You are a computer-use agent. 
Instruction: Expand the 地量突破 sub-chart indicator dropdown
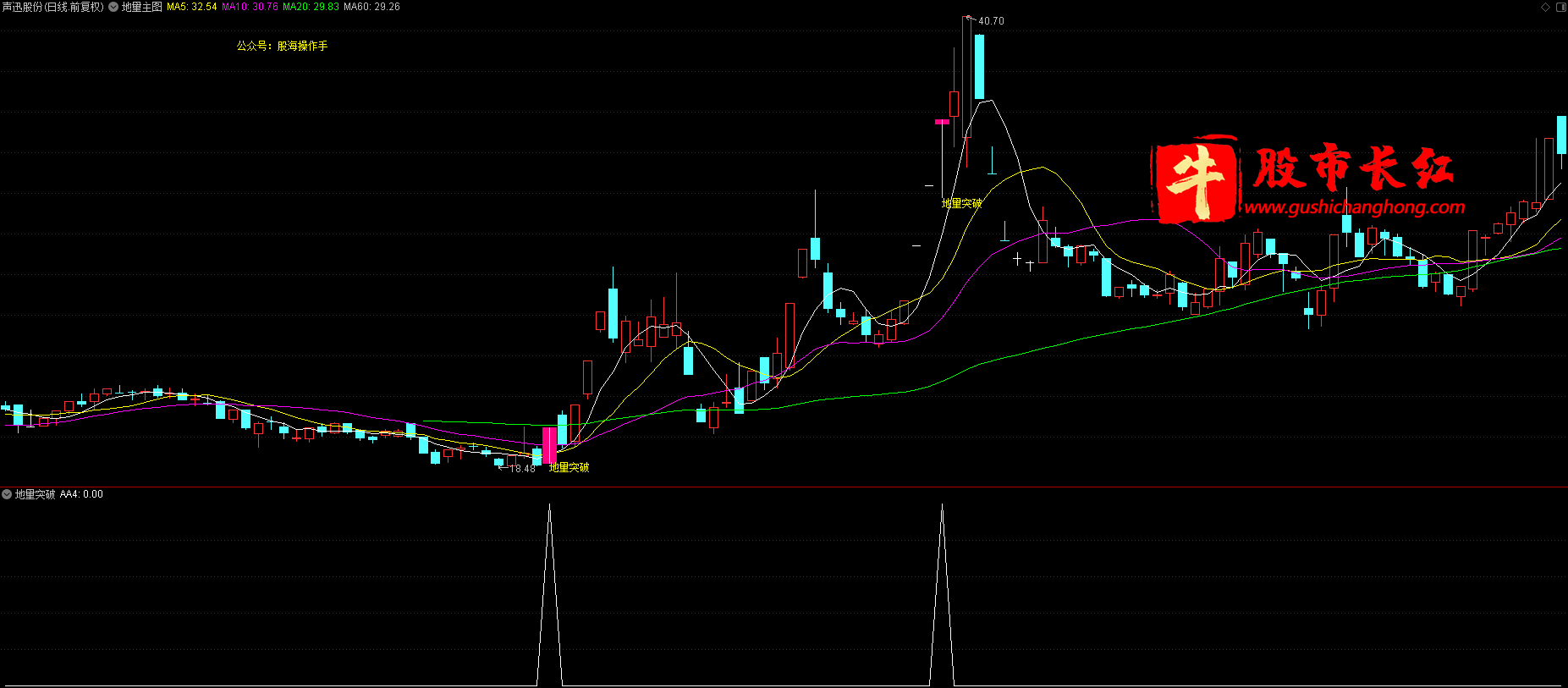click(7, 494)
